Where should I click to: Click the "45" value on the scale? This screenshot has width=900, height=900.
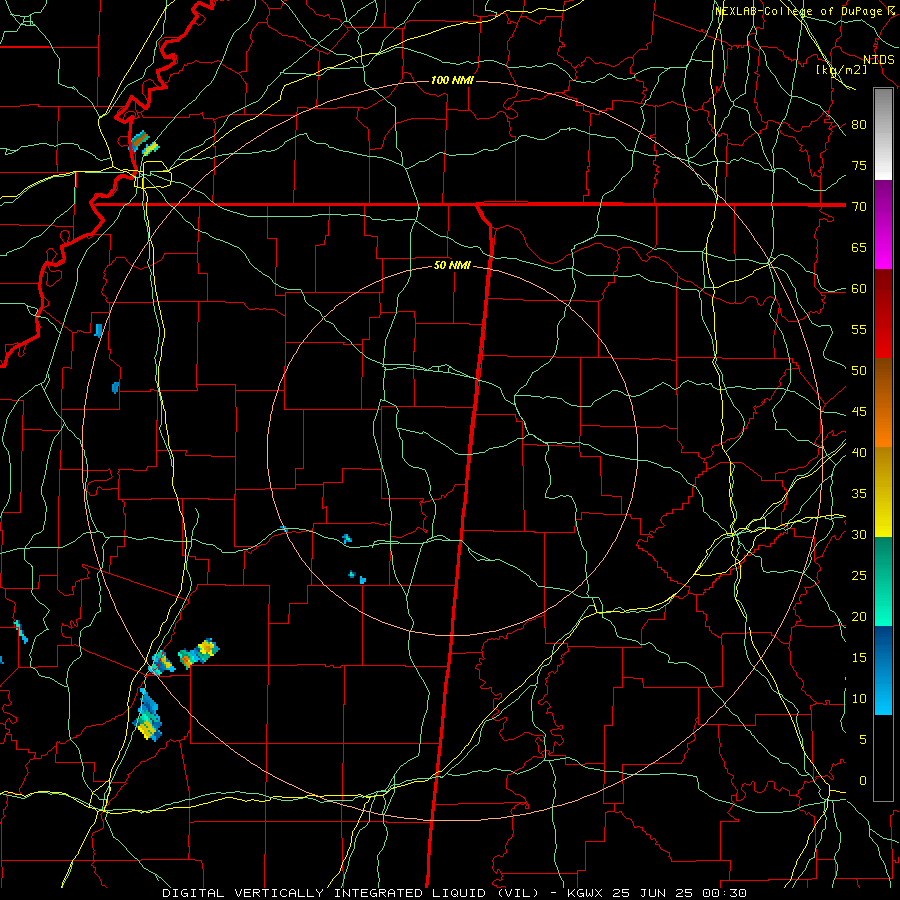pos(859,412)
